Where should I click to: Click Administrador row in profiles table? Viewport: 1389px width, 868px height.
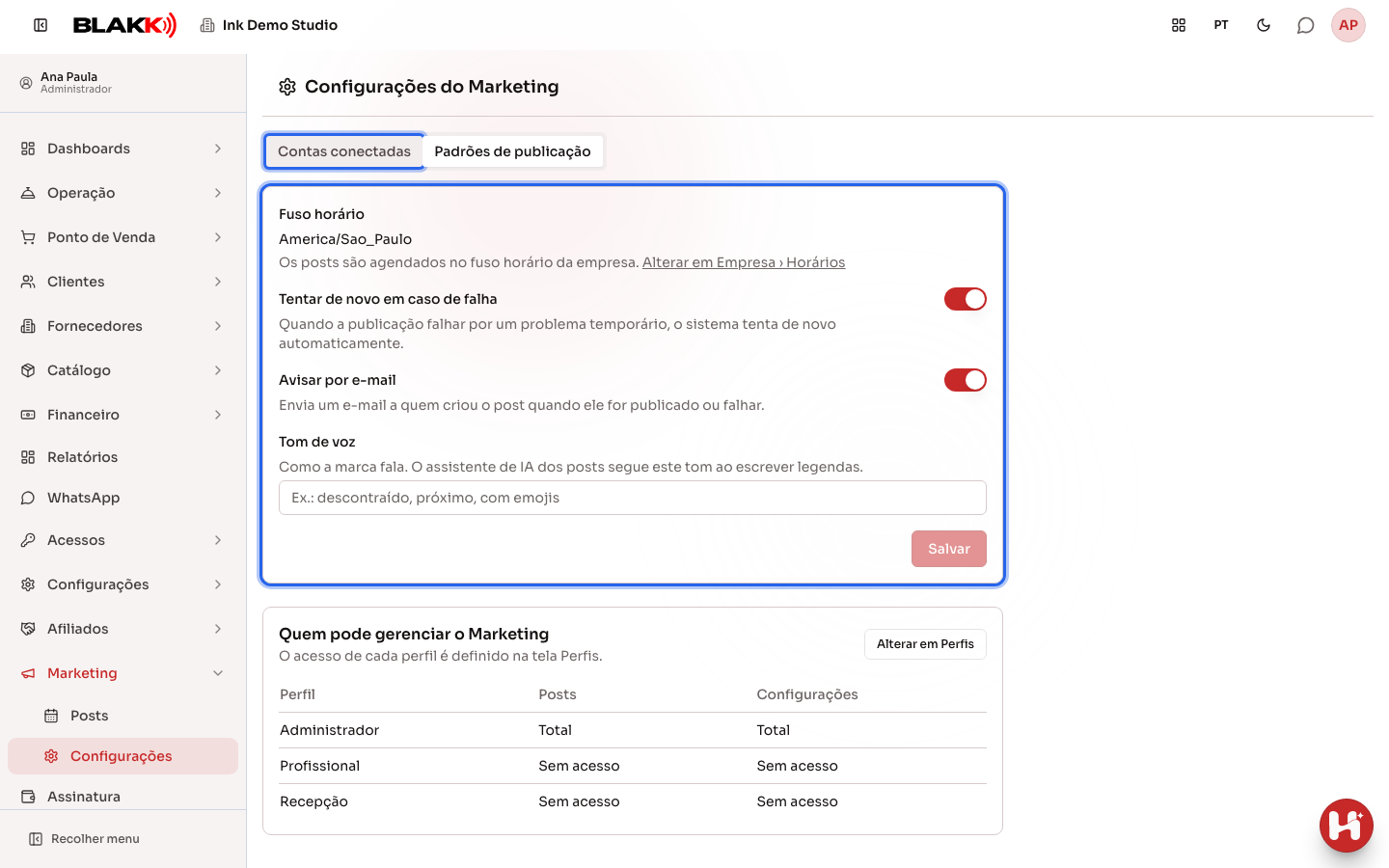tap(633, 730)
